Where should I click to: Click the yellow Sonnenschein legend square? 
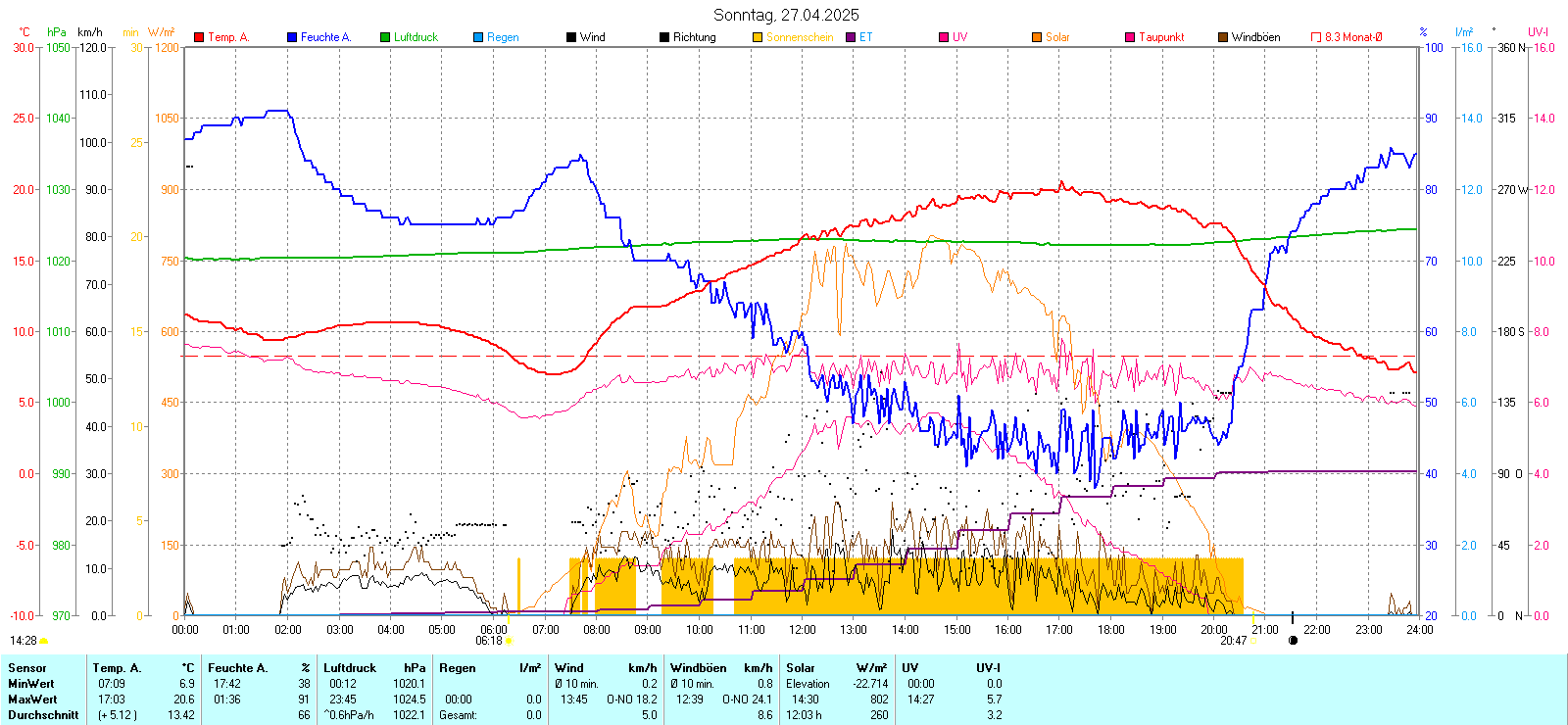click(758, 37)
